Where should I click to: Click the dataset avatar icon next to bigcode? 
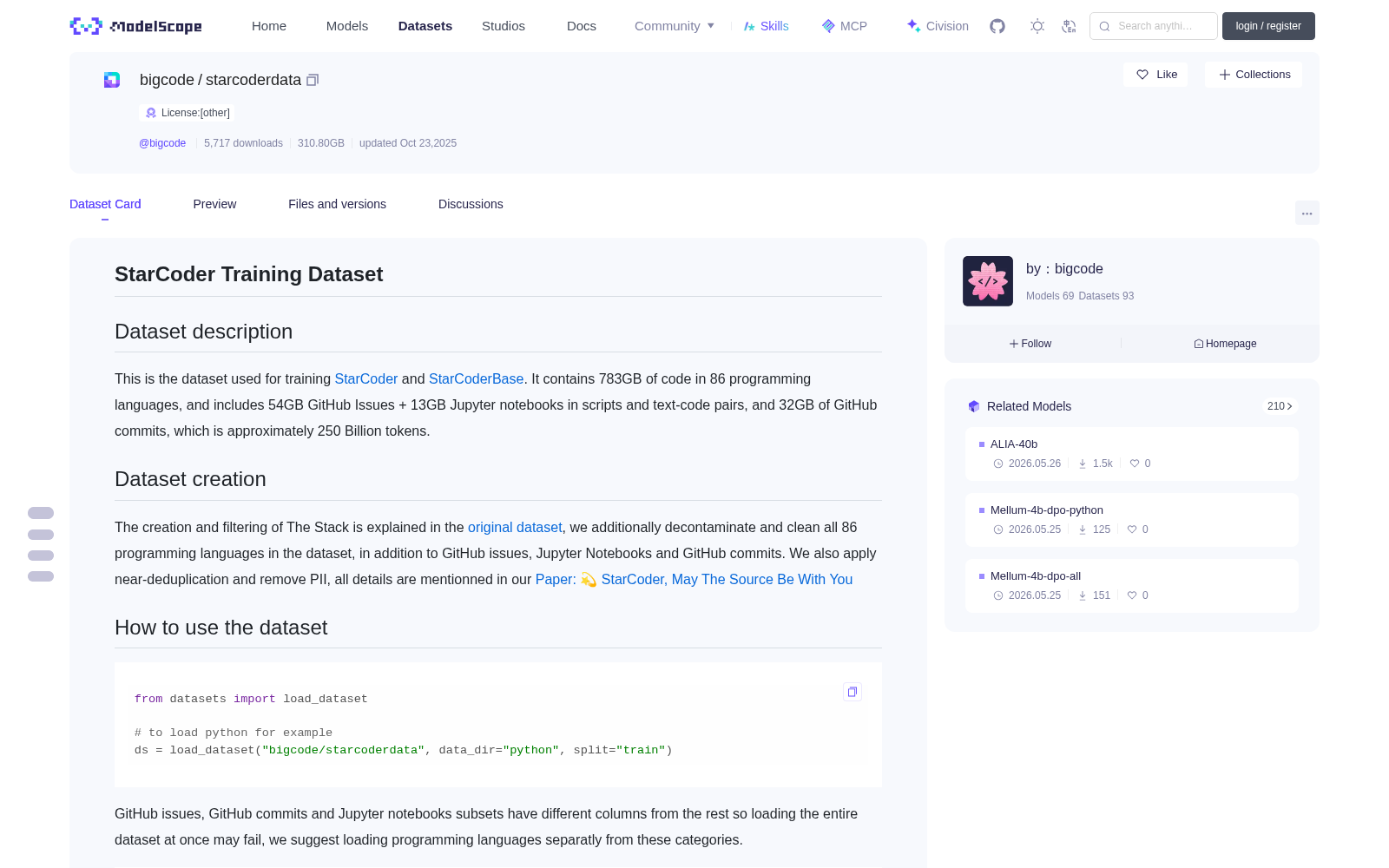point(112,80)
